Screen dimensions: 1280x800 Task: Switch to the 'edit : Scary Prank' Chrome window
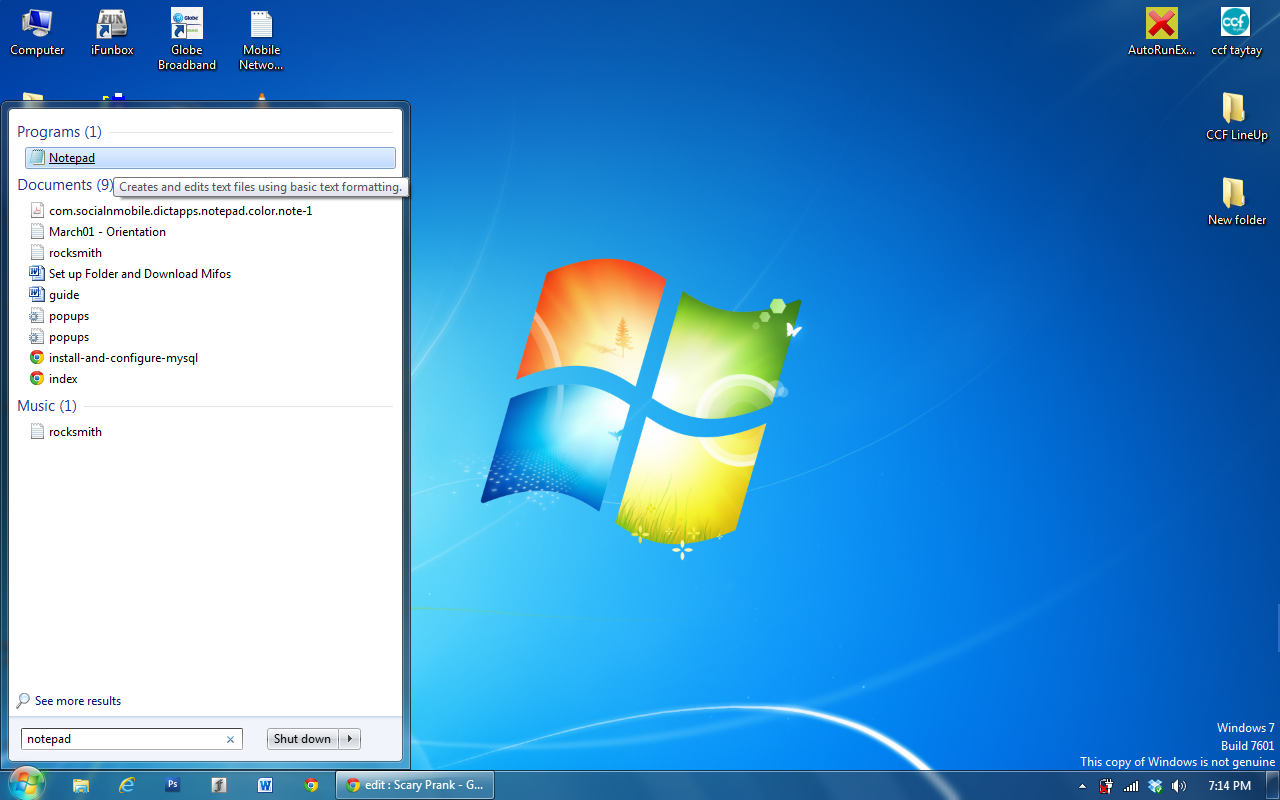click(415, 785)
